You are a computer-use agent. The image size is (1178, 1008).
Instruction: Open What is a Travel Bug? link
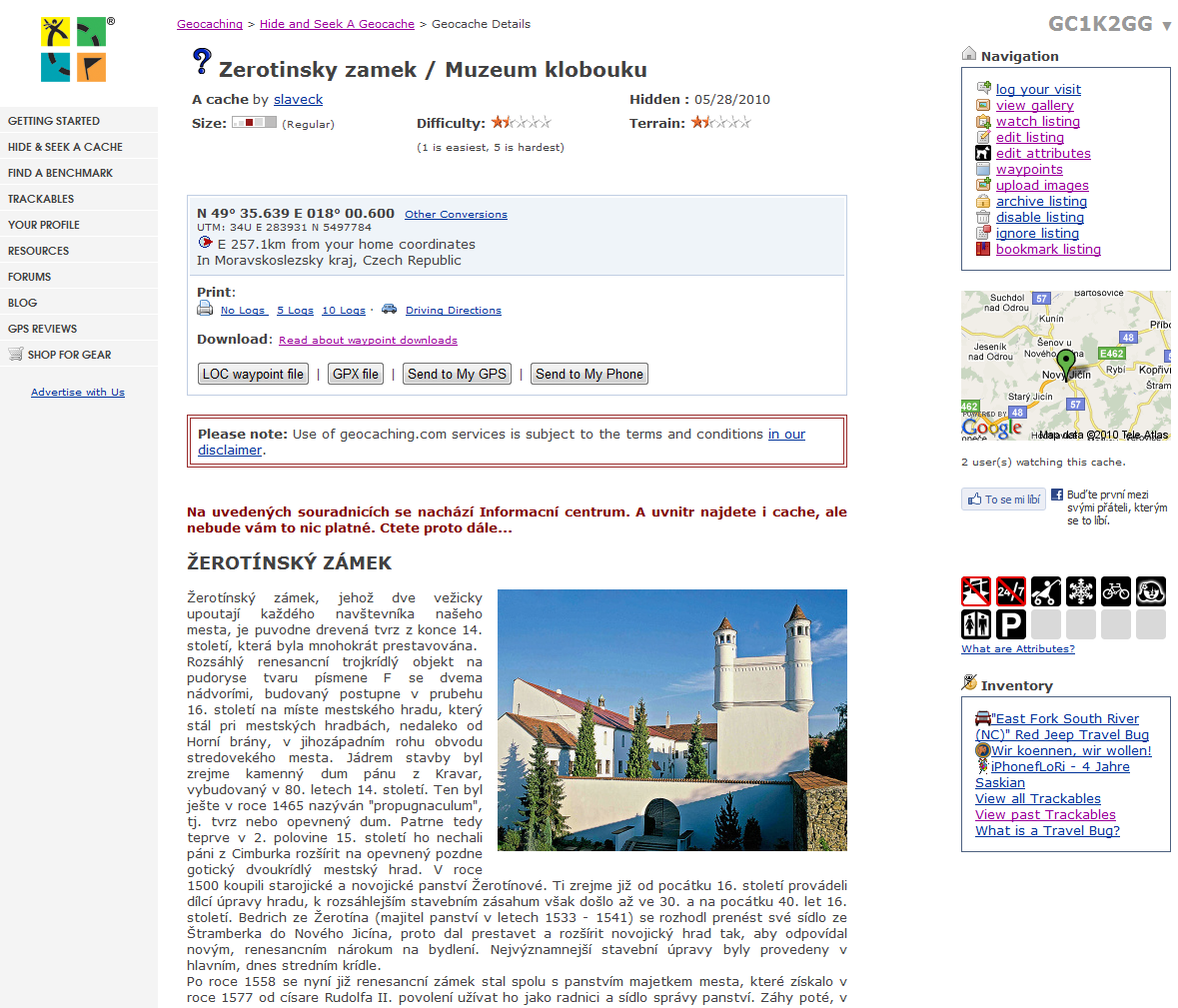point(1047,831)
